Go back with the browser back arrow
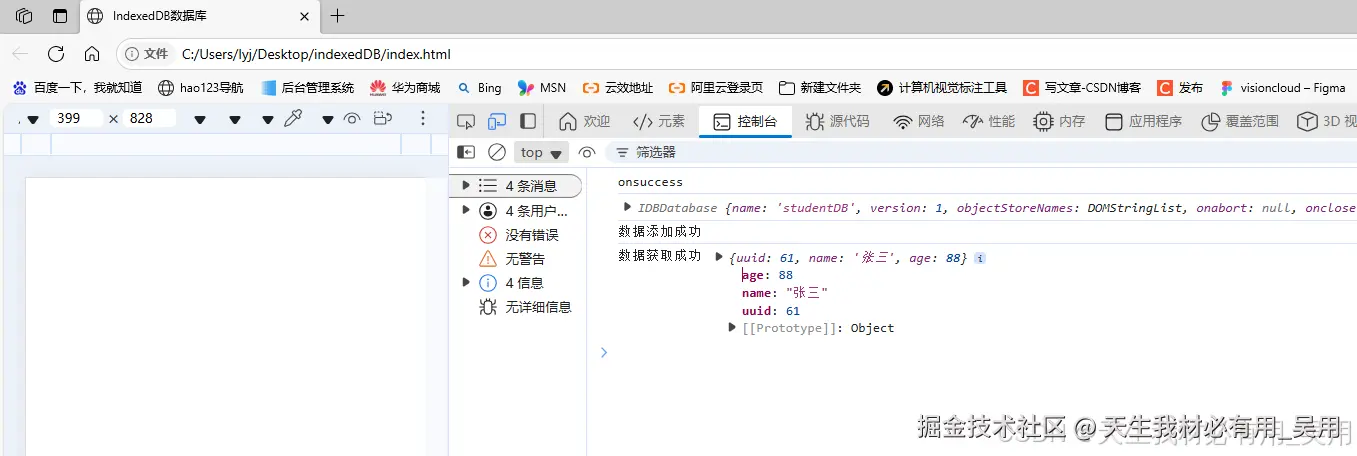This screenshot has height=456, width=1357. [20, 54]
